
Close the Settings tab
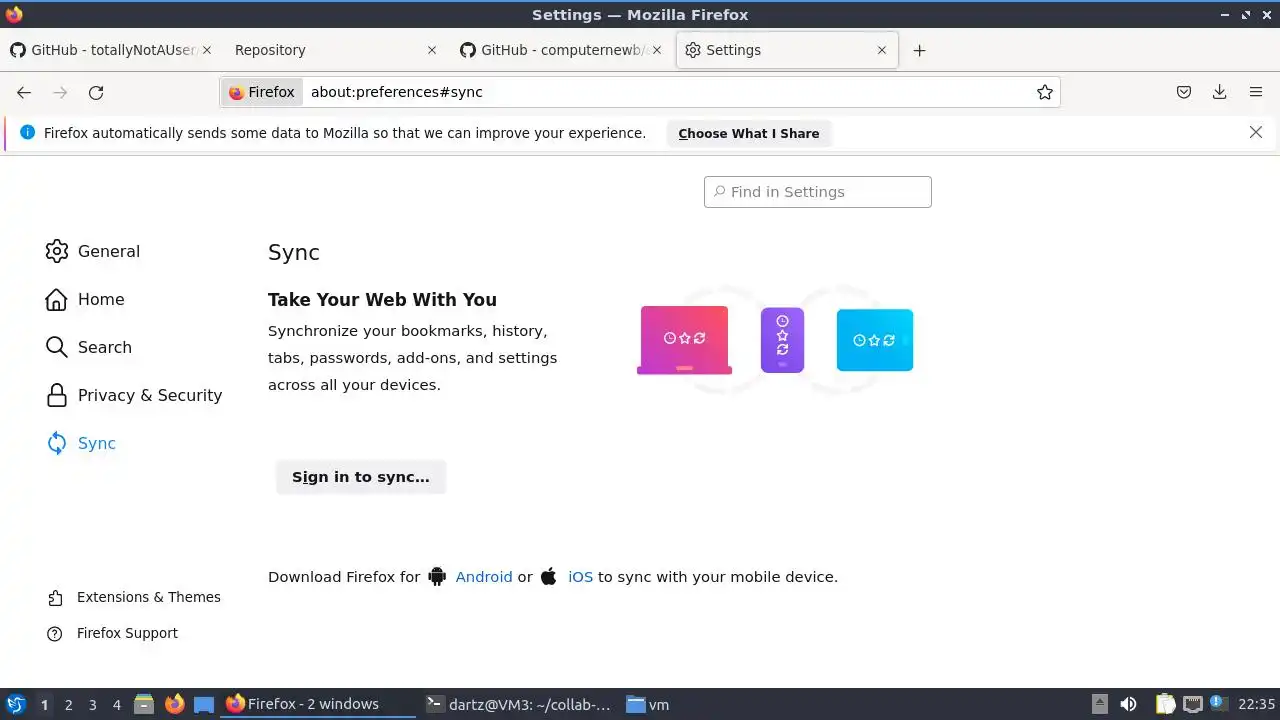882,50
